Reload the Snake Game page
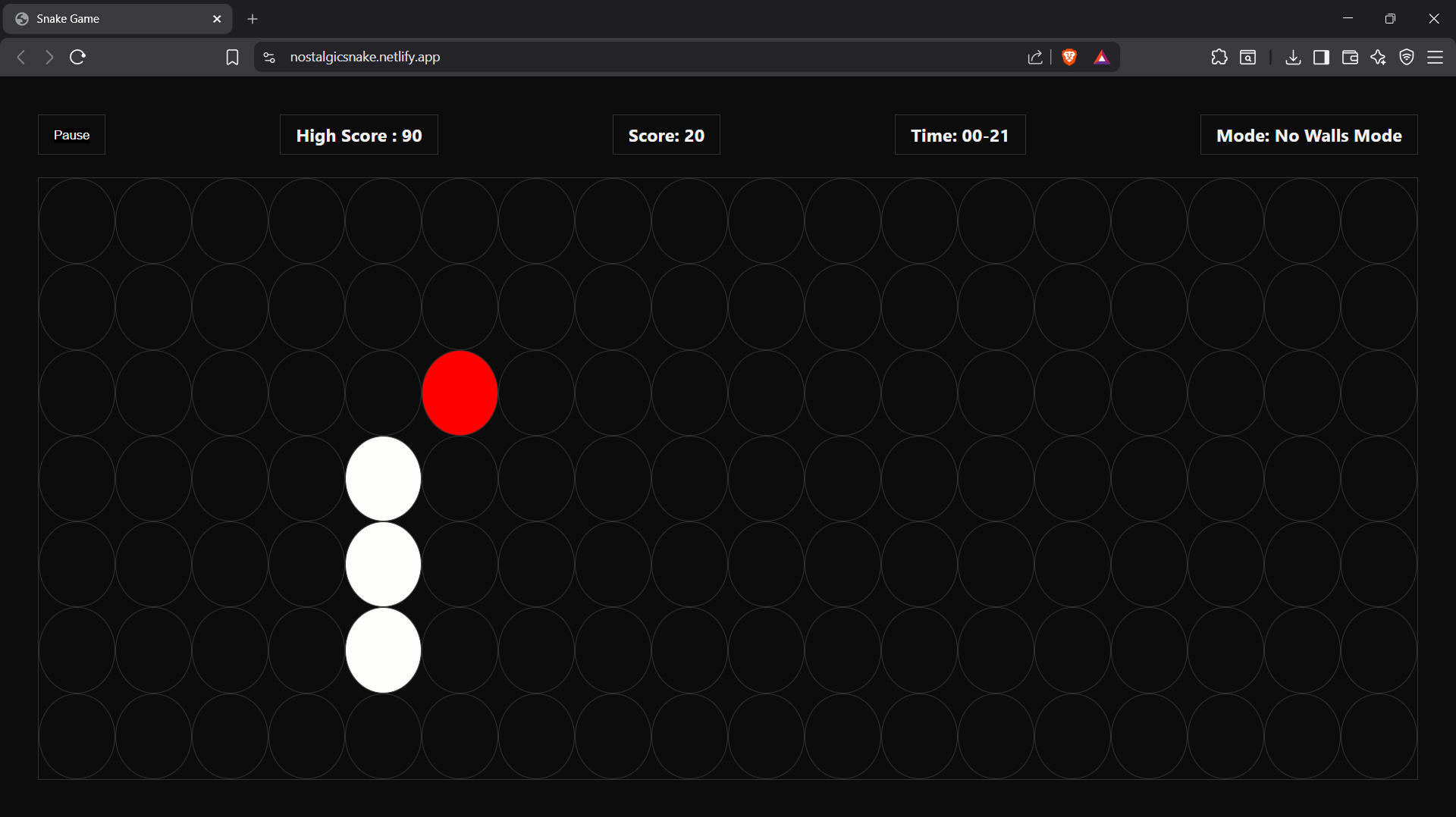 tap(77, 57)
